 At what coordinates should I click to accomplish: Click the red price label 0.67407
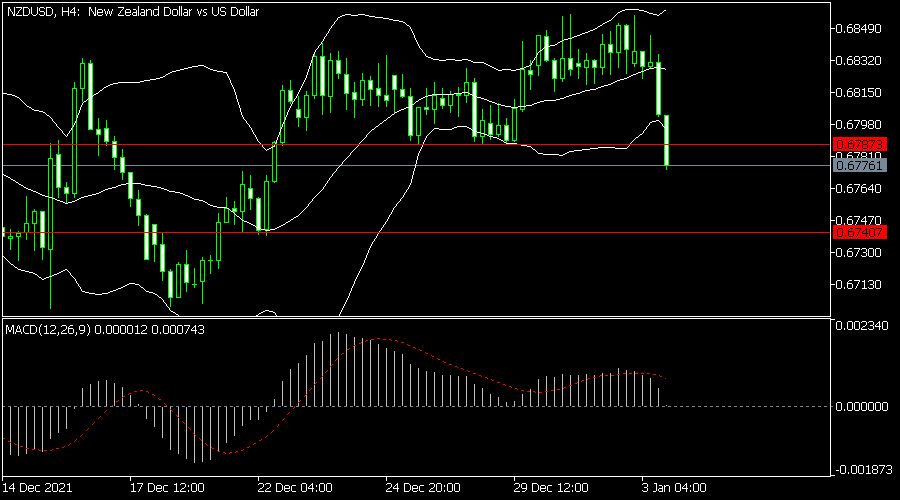click(859, 232)
